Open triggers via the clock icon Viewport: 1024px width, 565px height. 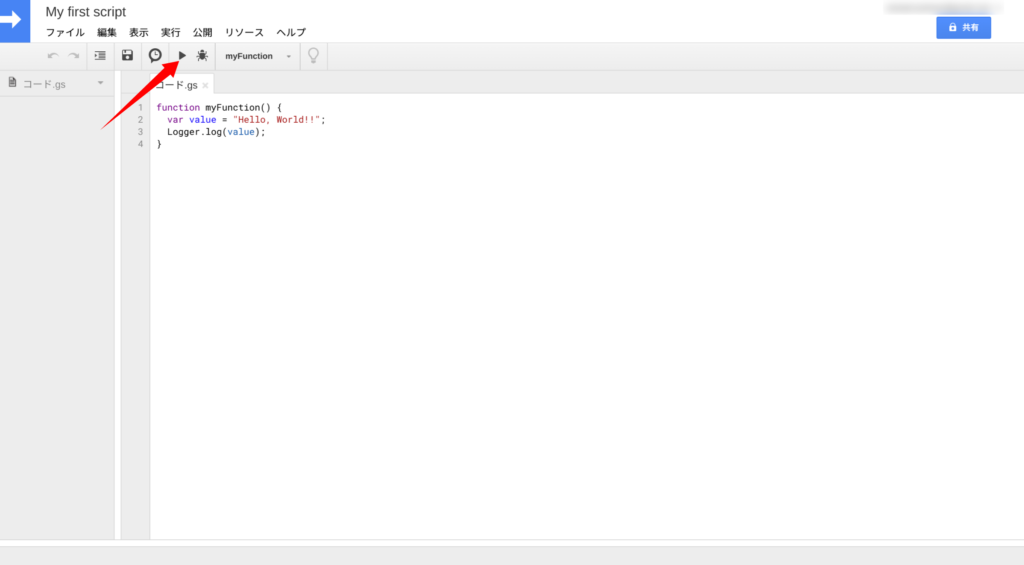[x=155, y=56]
